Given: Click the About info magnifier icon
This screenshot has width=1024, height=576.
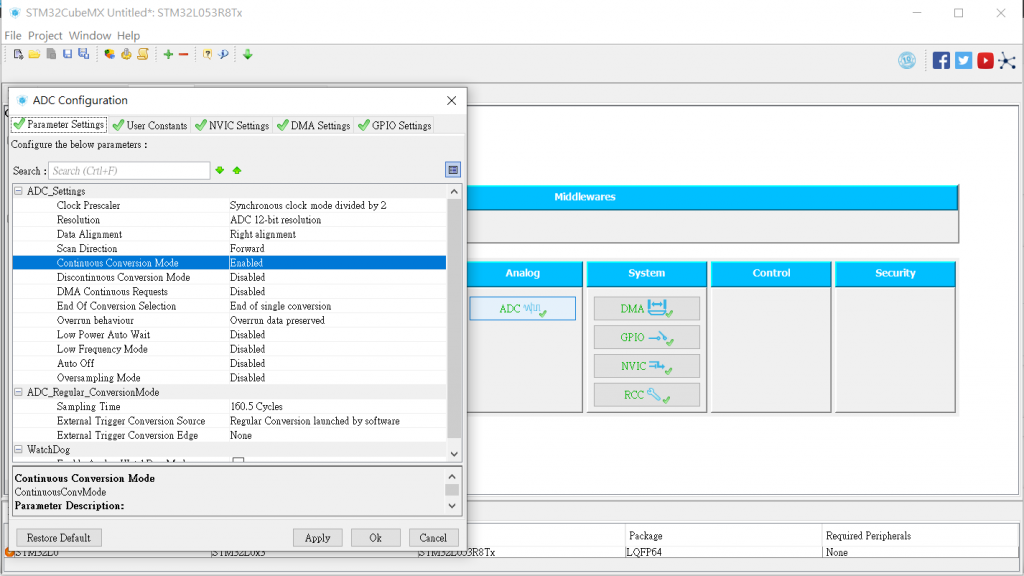Looking at the screenshot, I should click(223, 55).
